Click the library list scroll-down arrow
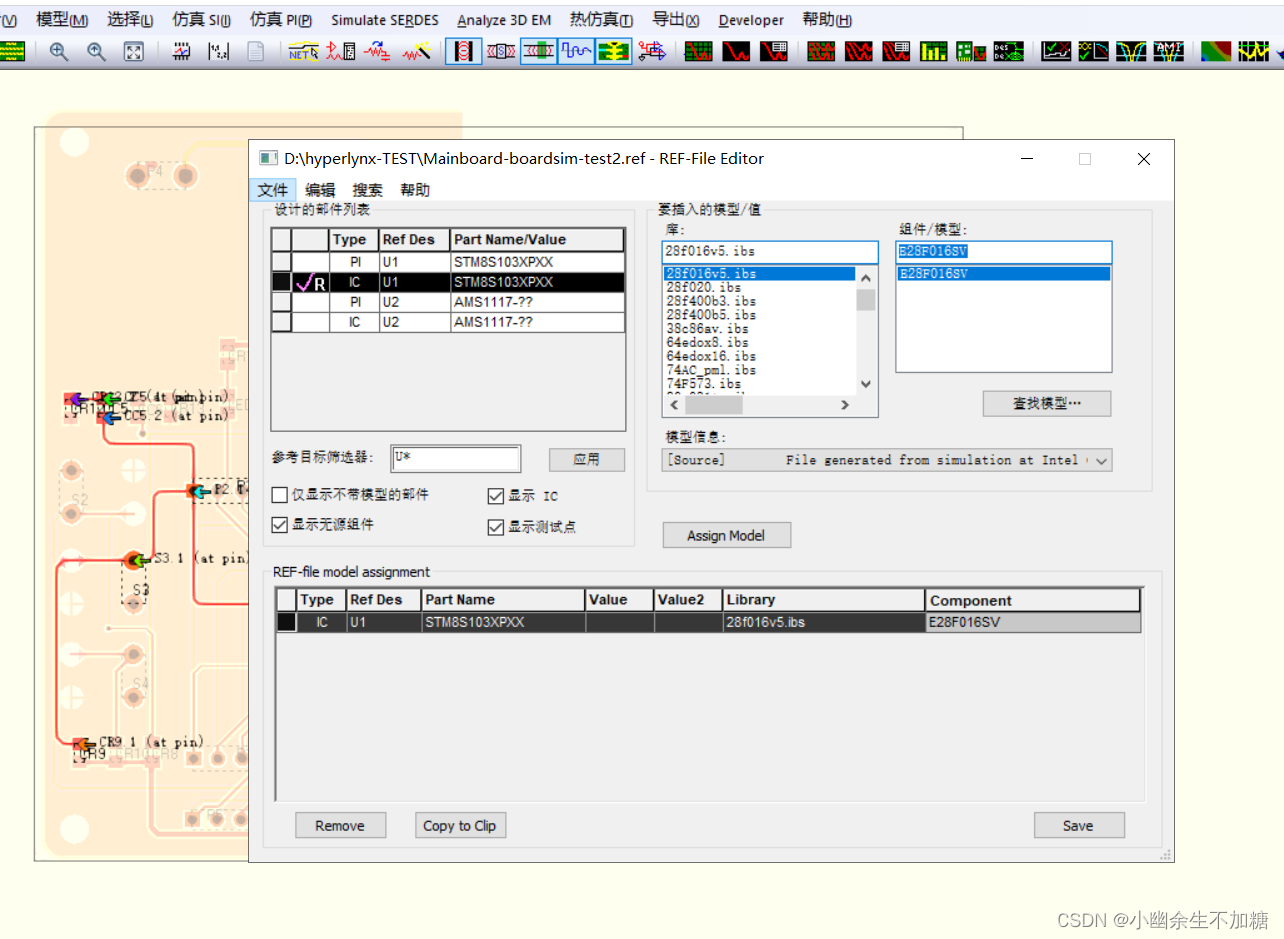This screenshot has width=1284, height=939. pos(866,384)
